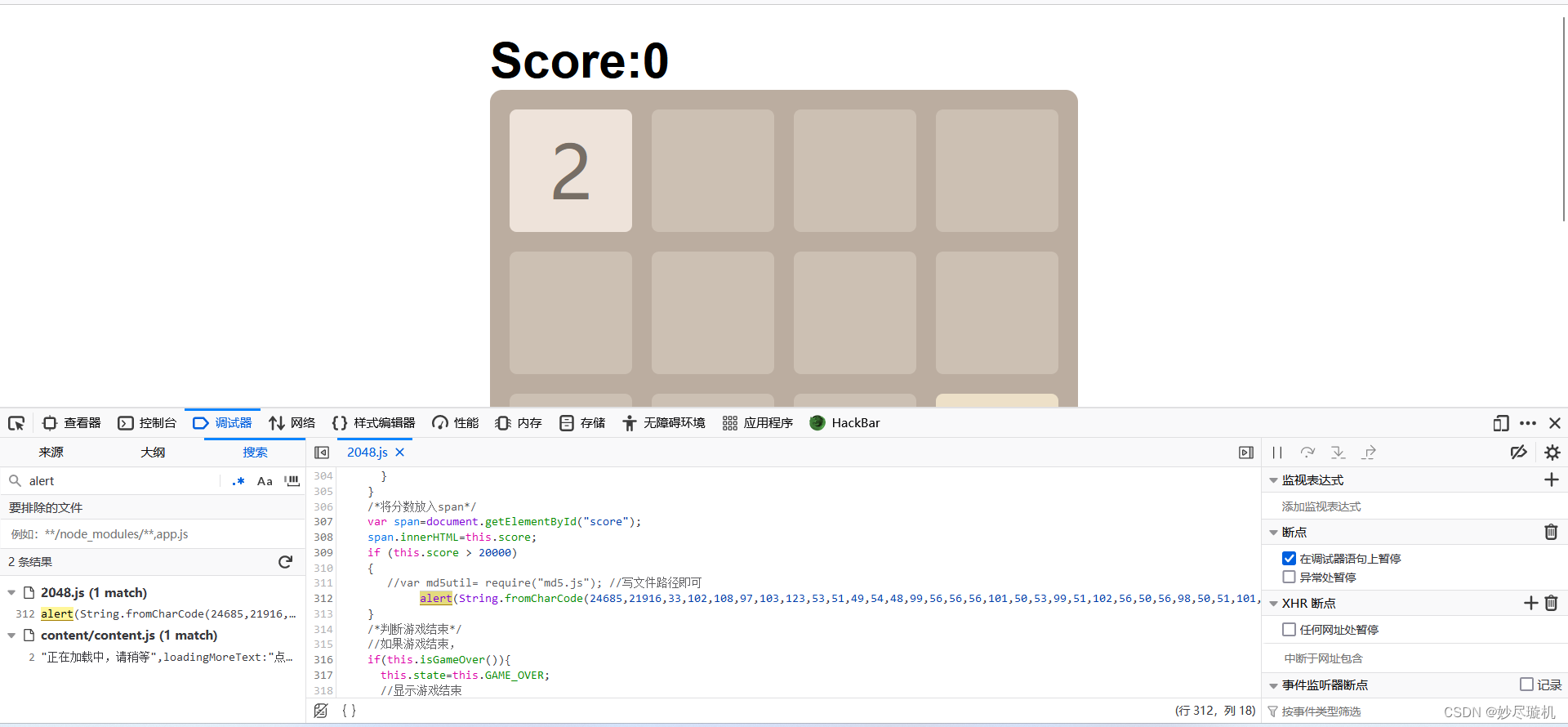Collapse the right breakpoints sidebar
Viewport: 1568px width, 727px height.
click(1245, 453)
